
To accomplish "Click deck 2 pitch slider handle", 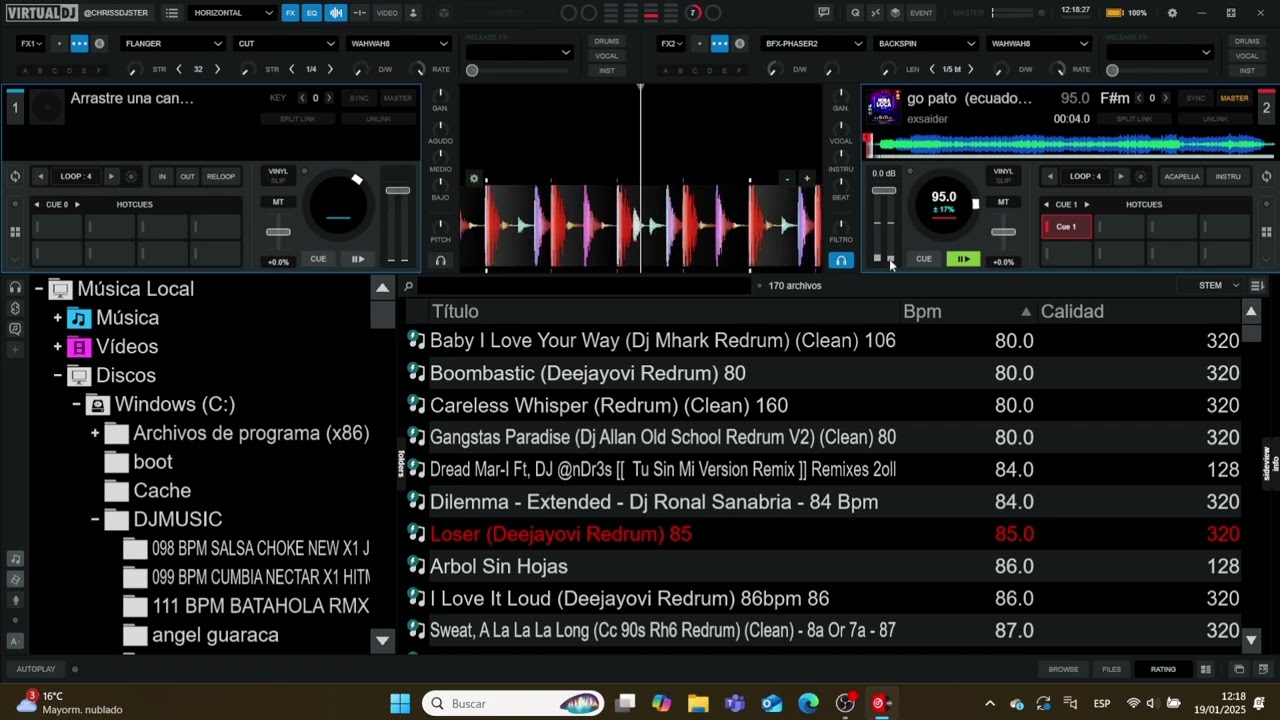I will 1003,232.
